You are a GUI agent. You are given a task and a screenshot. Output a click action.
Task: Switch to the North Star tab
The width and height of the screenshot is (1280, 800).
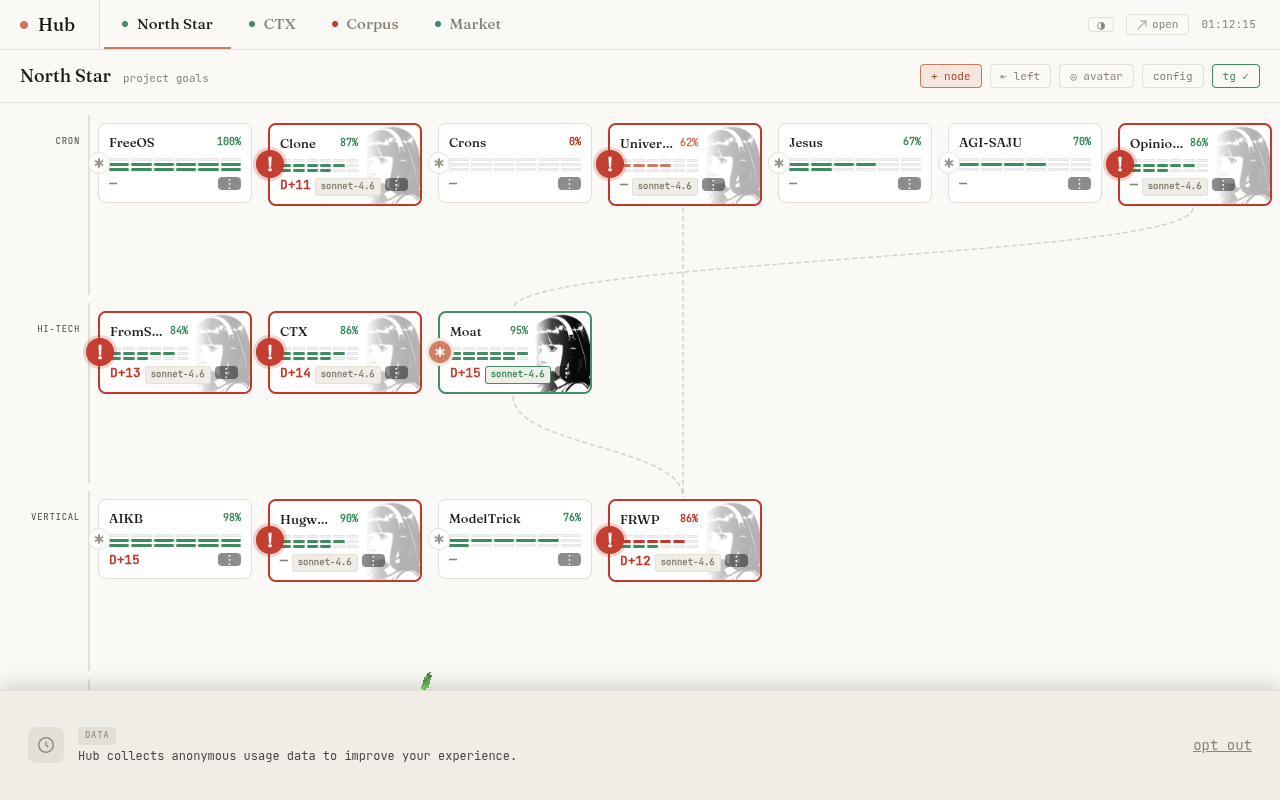click(x=167, y=24)
